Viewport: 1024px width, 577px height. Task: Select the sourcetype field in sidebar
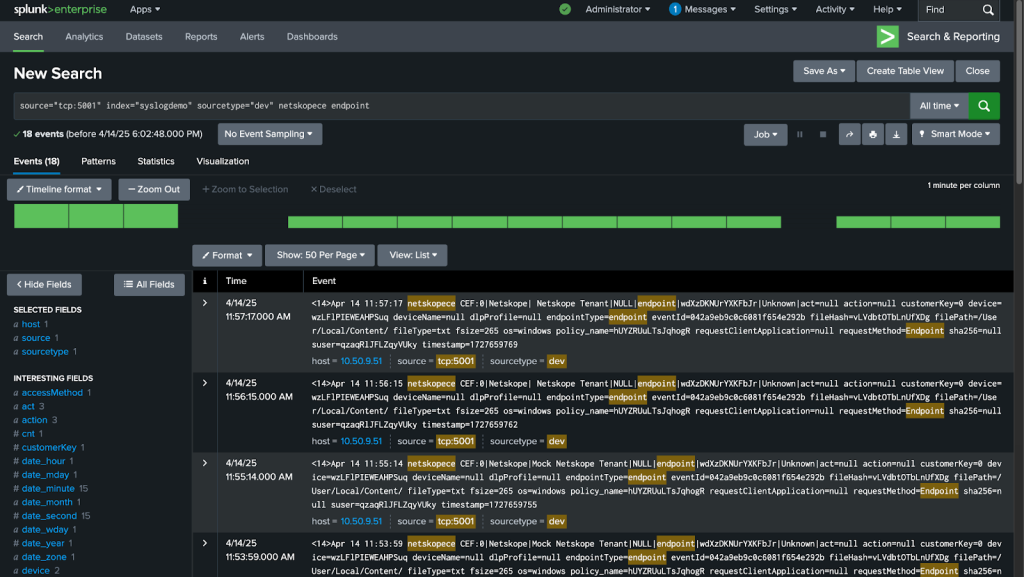[45, 352]
